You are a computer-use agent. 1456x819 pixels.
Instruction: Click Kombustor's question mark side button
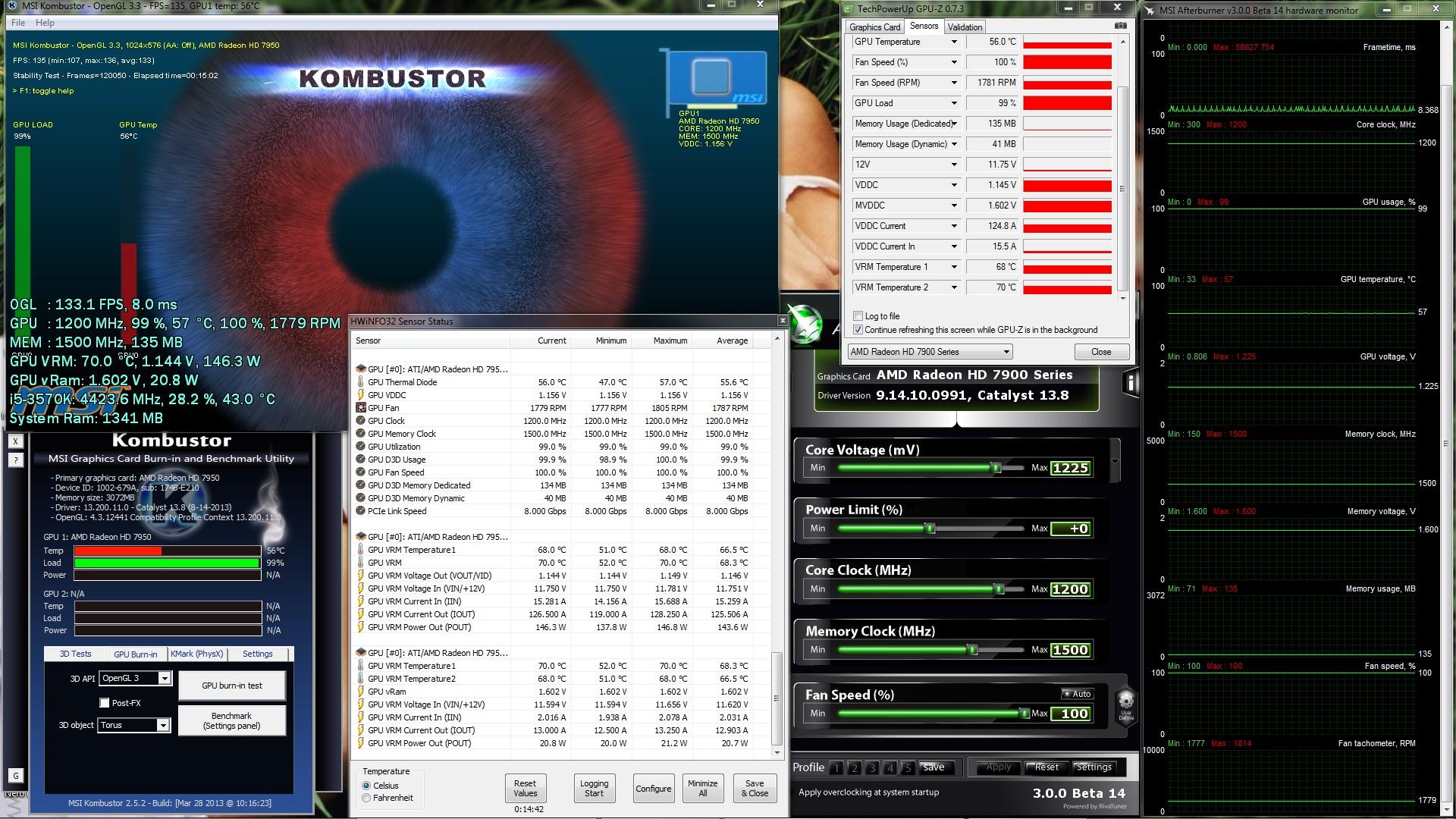[16, 460]
